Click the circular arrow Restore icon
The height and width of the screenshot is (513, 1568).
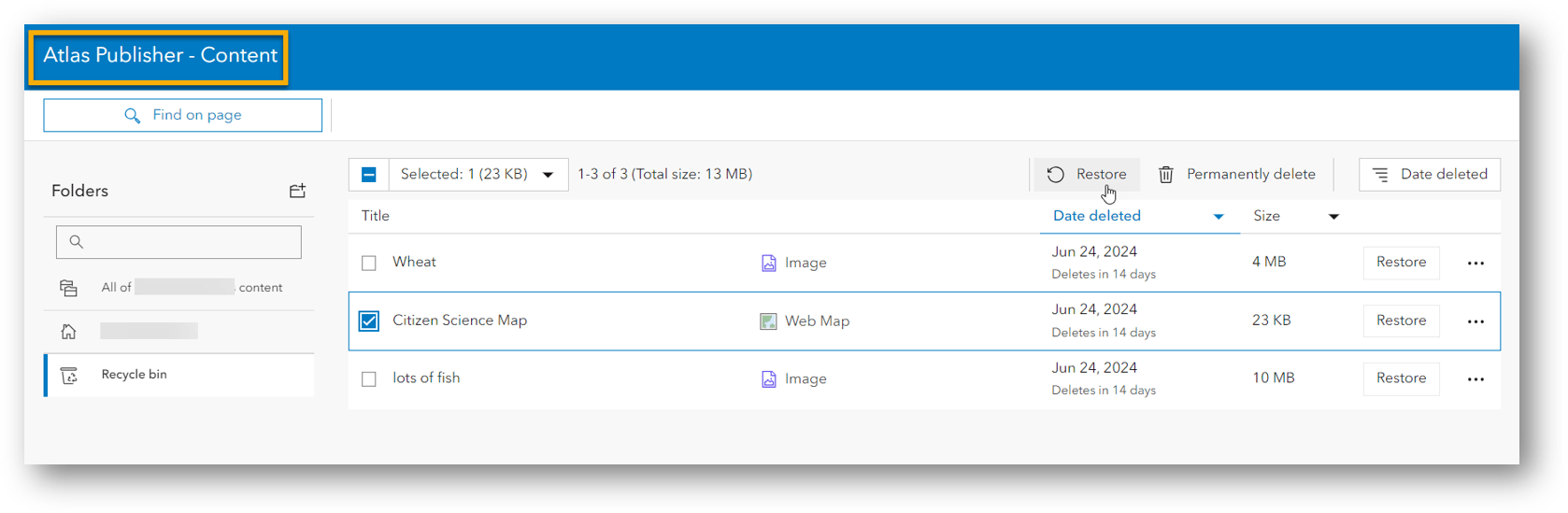click(x=1055, y=175)
